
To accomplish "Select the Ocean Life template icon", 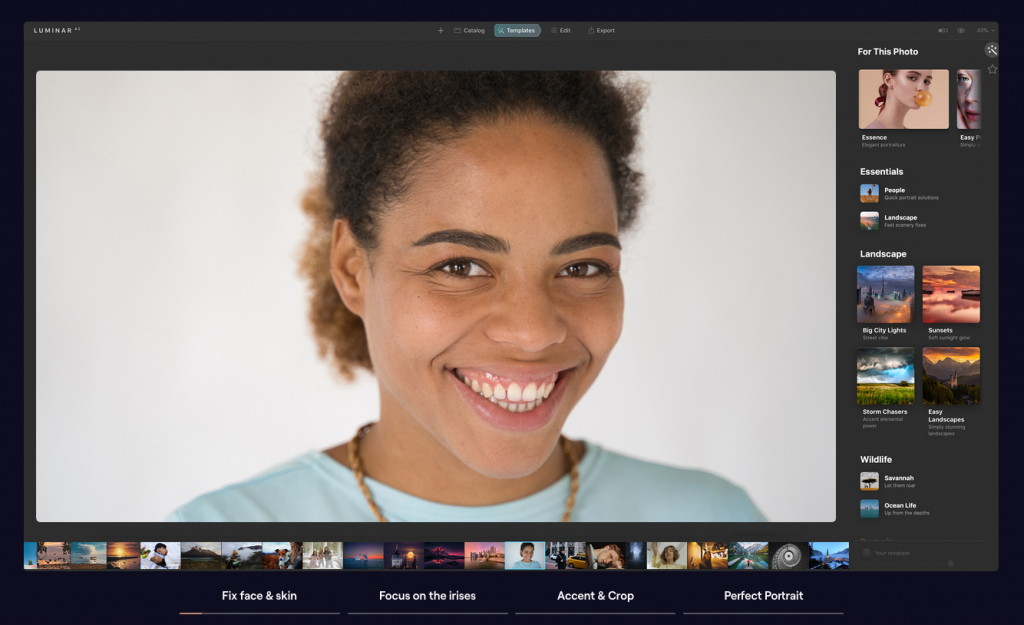I will click(867, 508).
